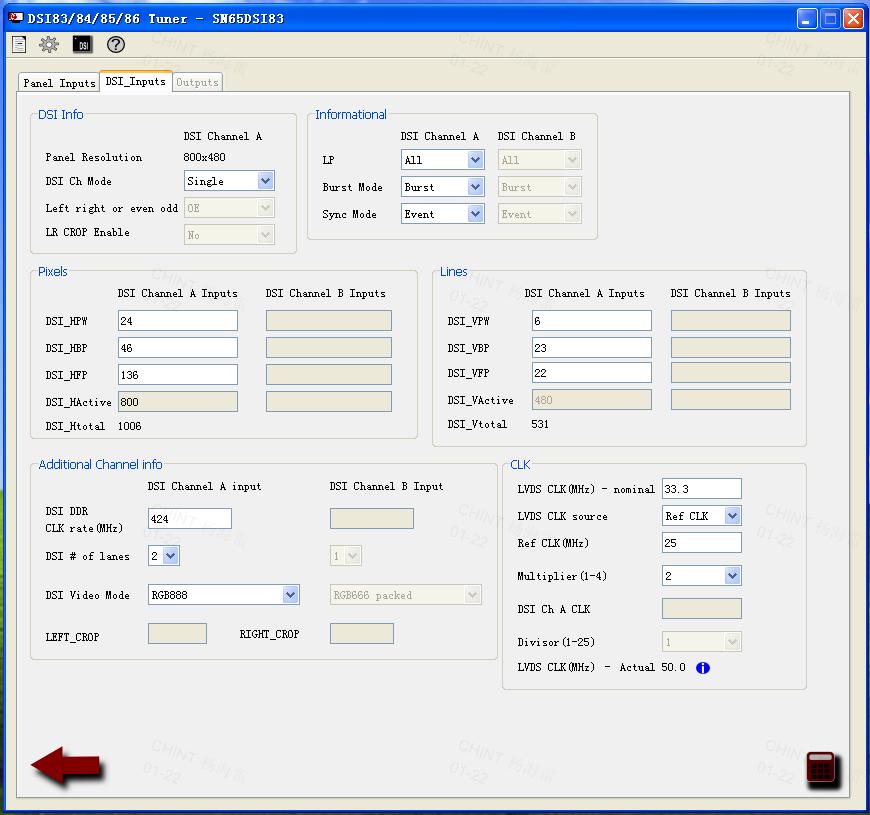Click the DSI Ch A CLK field
Screen dimensions: 870x815
click(x=701, y=609)
